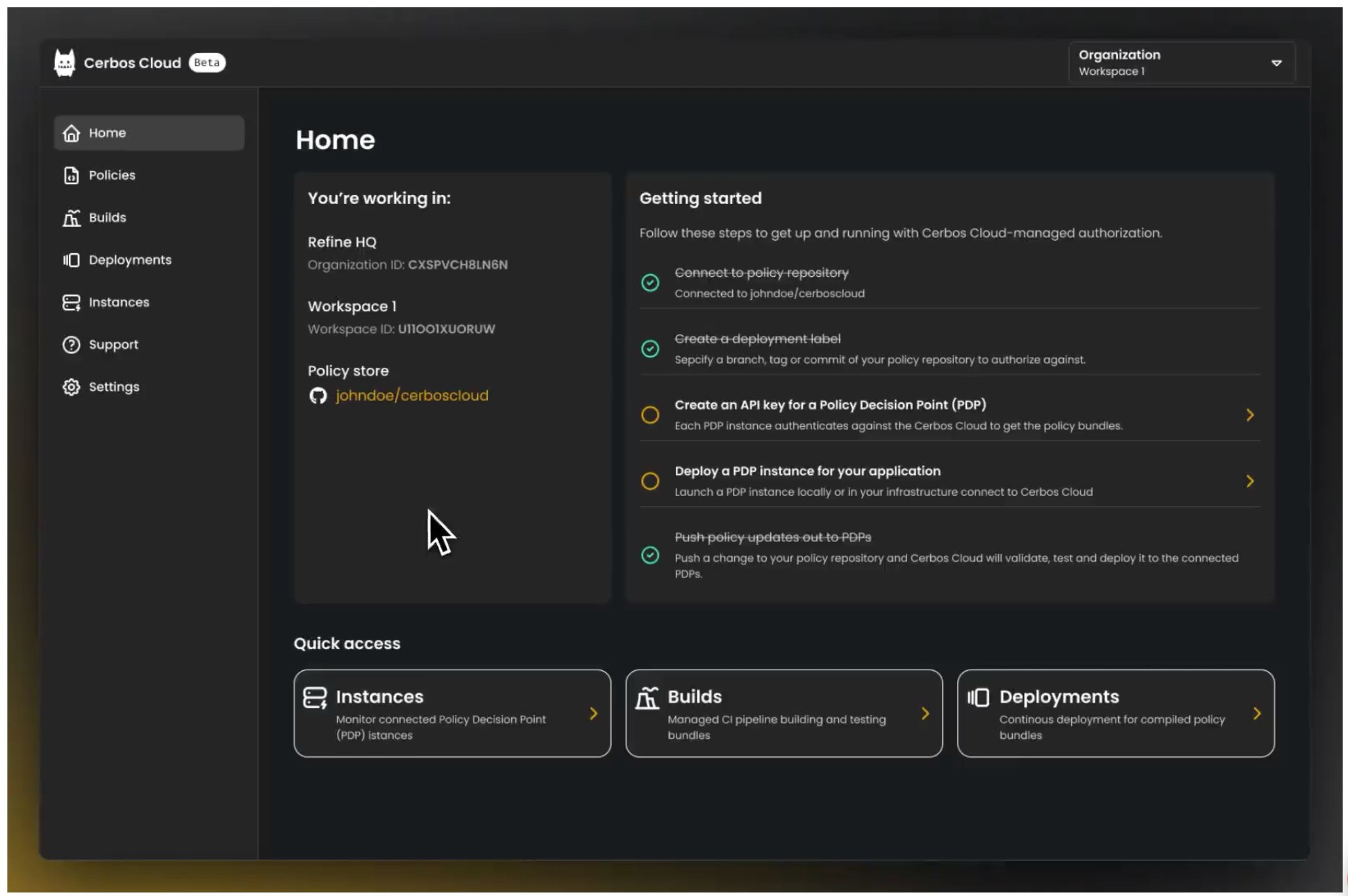Viewport: 1348px width, 896px height.
Task: Open the Policies document icon
Action: 71,176
